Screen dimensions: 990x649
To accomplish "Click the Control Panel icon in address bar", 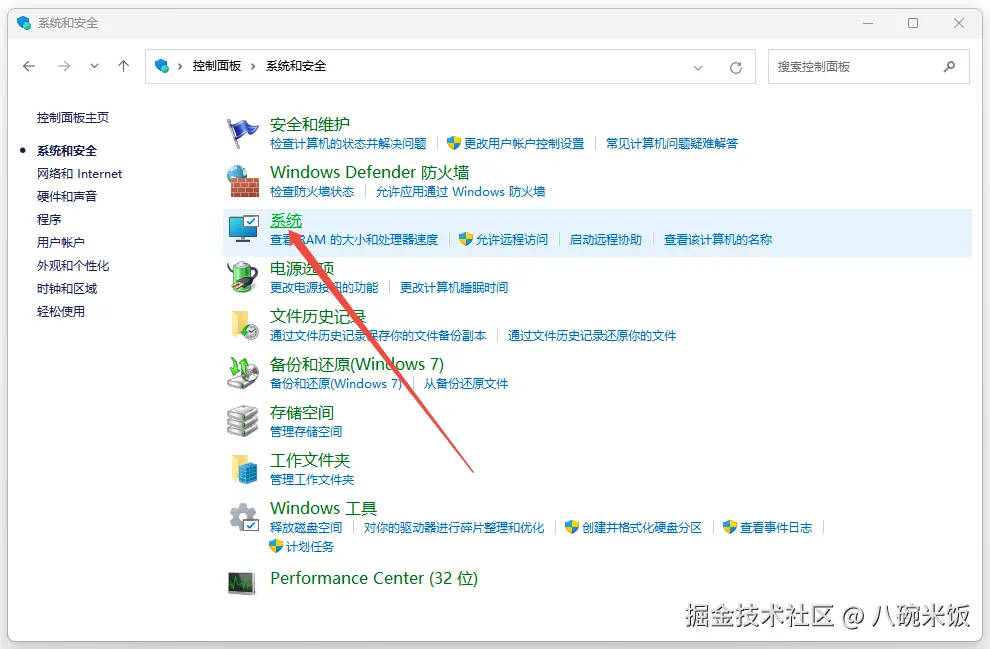I will point(162,66).
